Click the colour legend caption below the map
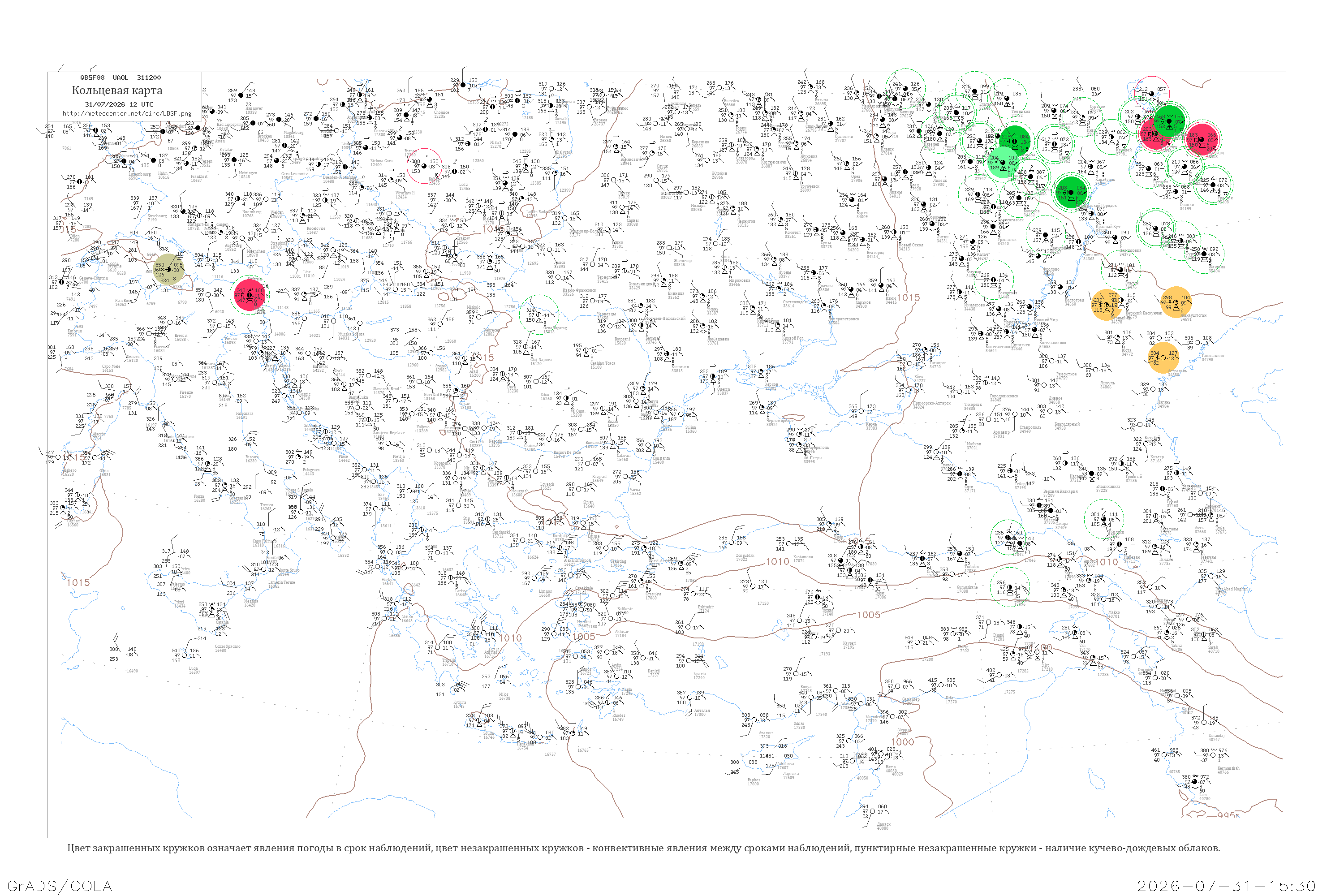Screen dimensions: 1344x896 tap(643, 848)
